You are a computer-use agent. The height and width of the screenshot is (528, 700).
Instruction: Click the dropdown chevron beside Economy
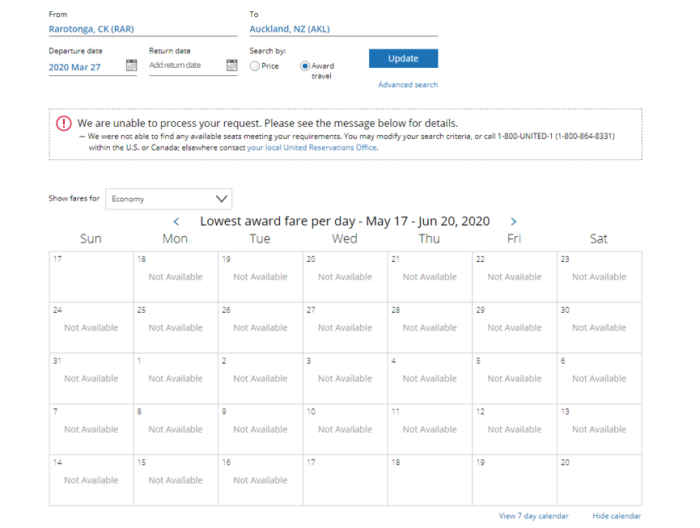coord(221,199)
